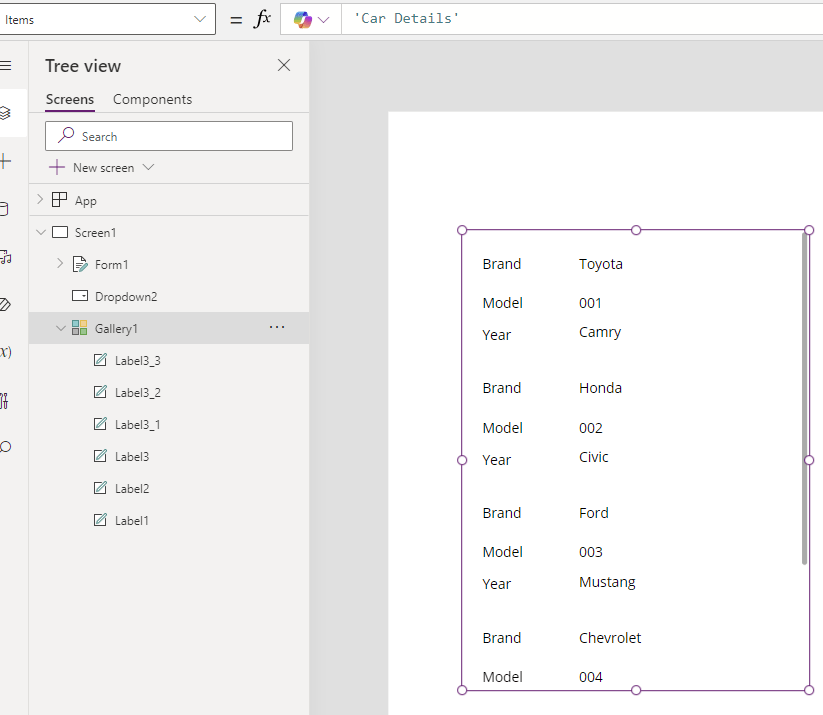This screenshot has height=715, width=823.
Task: Select App in the tree
Action: [x=169, y=200]
